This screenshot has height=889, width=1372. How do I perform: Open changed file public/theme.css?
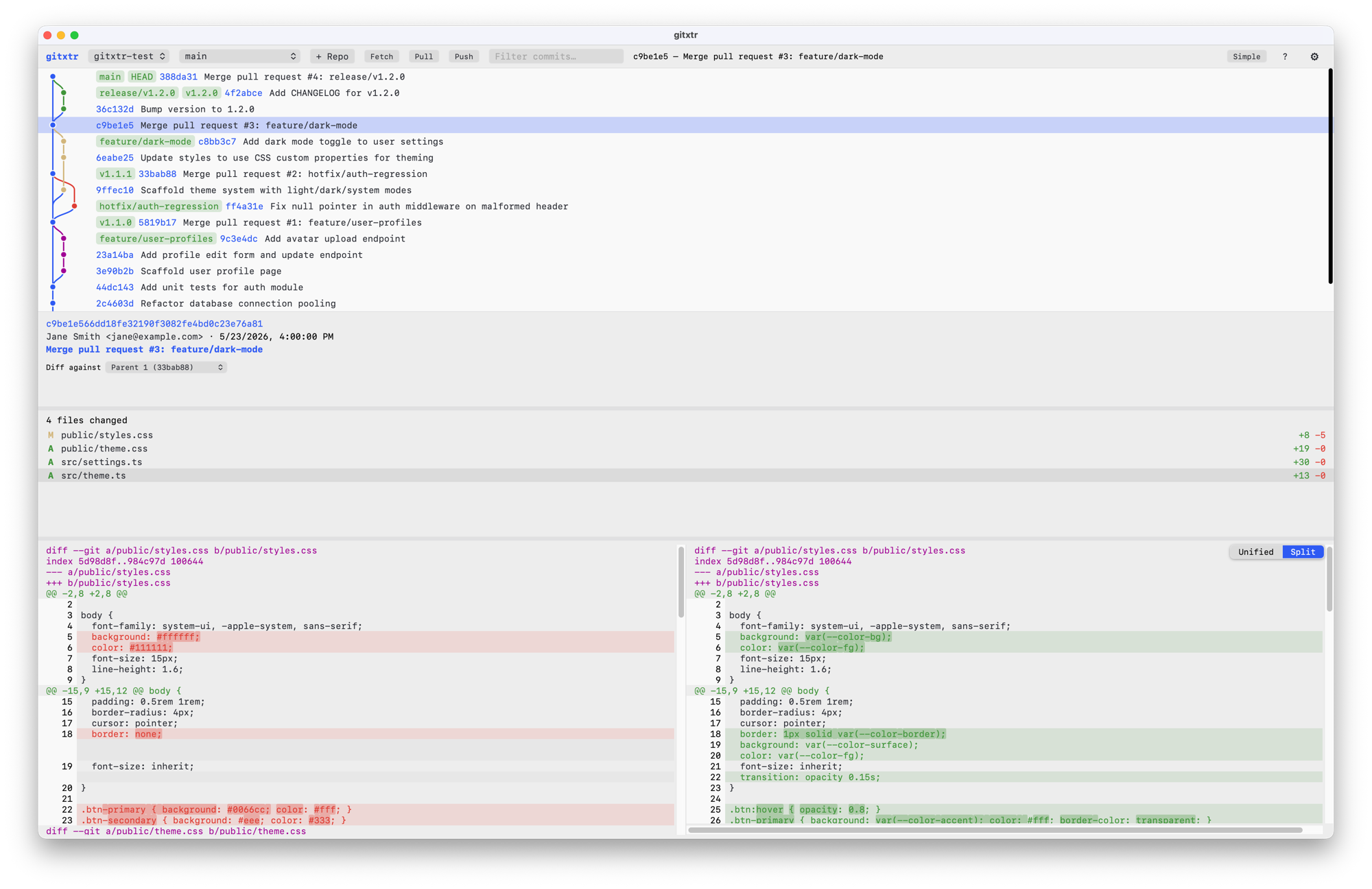(x=686, y=449)
